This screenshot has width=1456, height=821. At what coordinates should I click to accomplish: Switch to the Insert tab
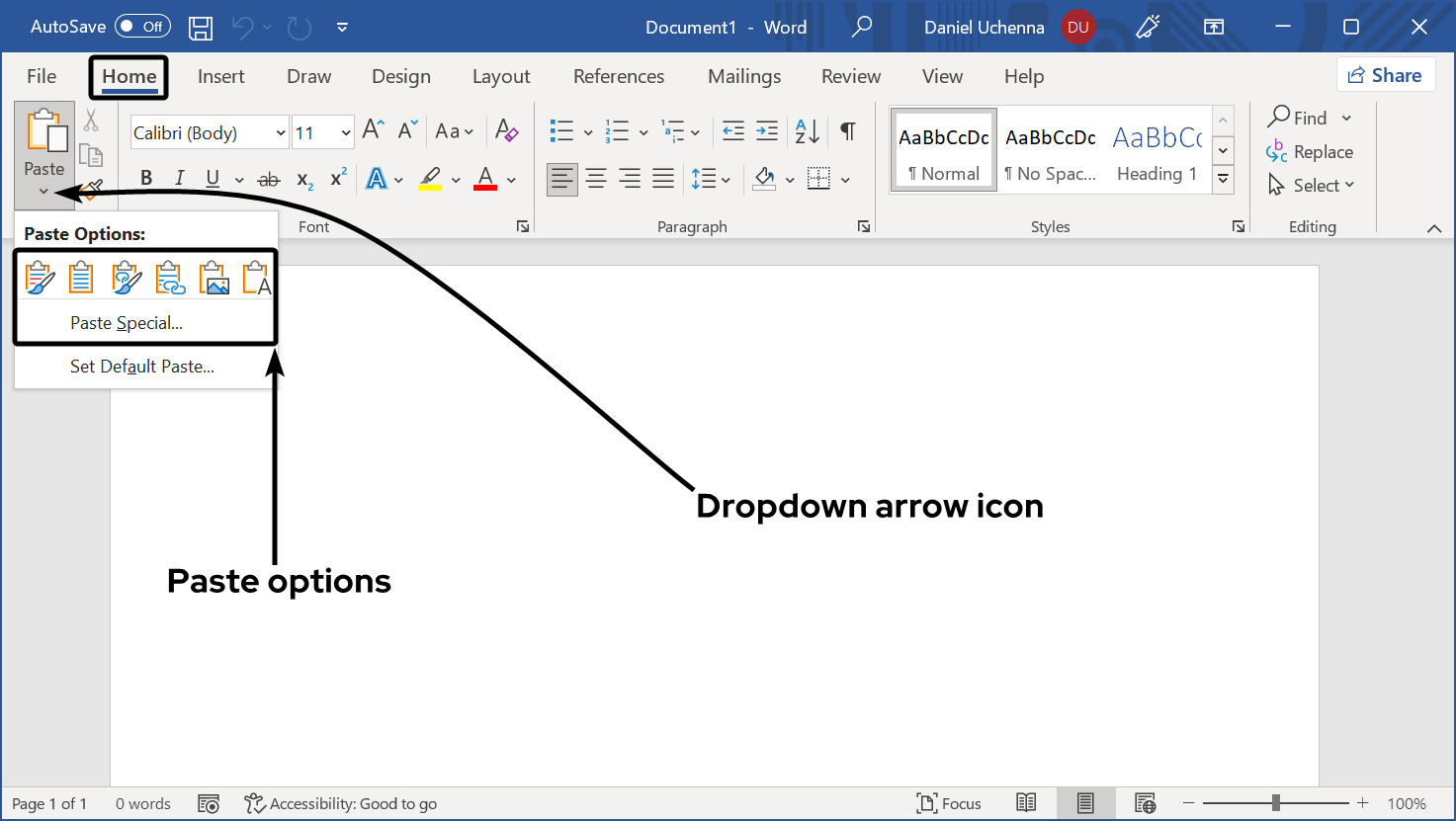221,76
